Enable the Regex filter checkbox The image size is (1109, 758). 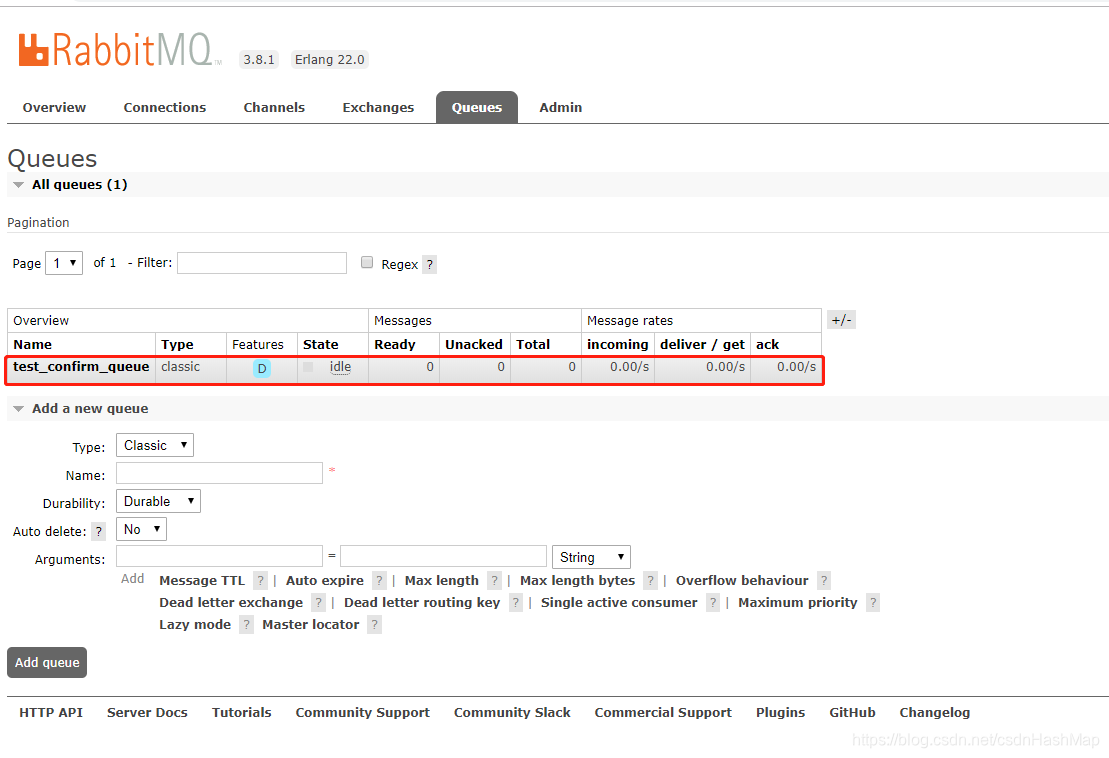click(367, 262)
